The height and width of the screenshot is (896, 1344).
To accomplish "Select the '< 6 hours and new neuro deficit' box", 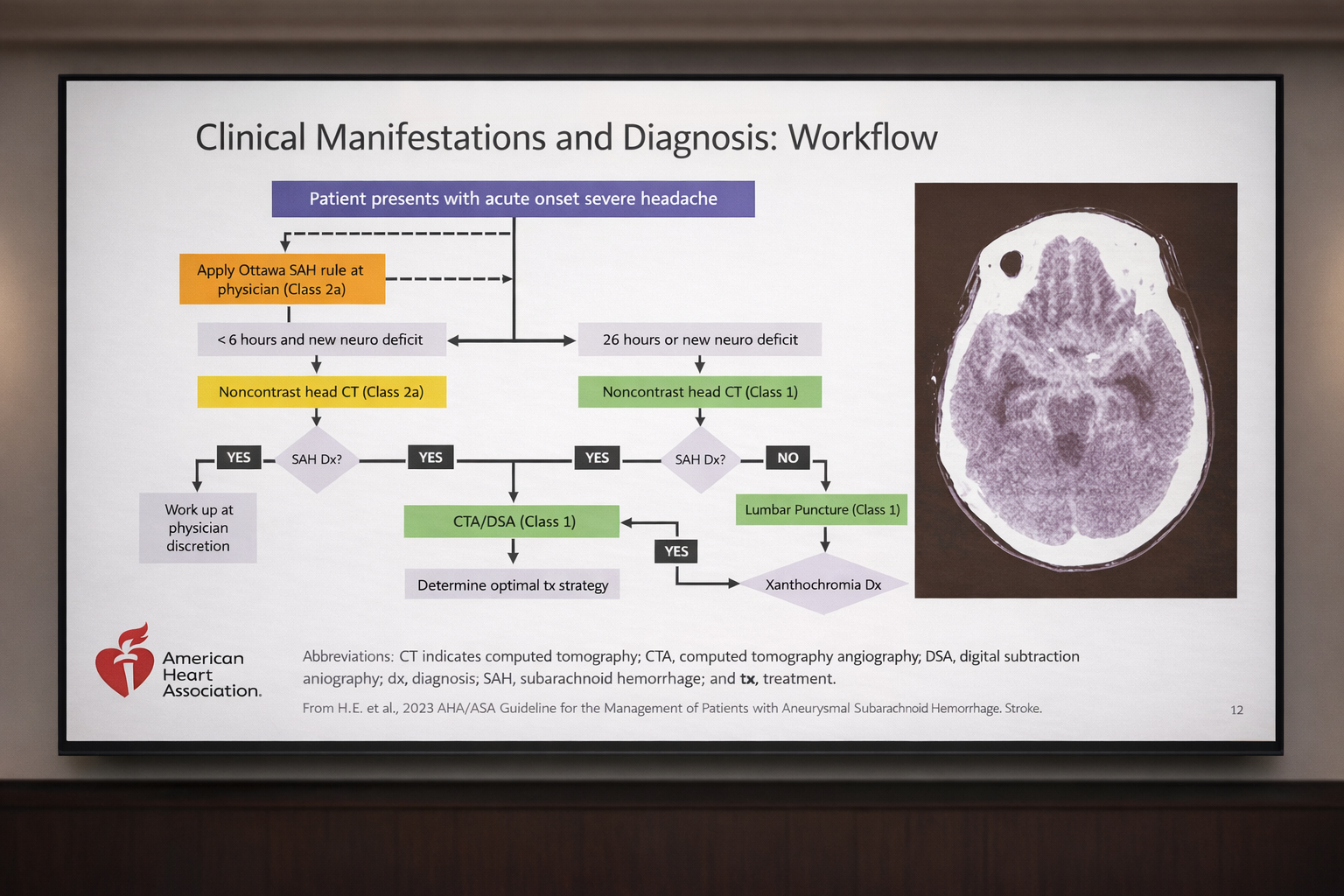I will (320, 339).
